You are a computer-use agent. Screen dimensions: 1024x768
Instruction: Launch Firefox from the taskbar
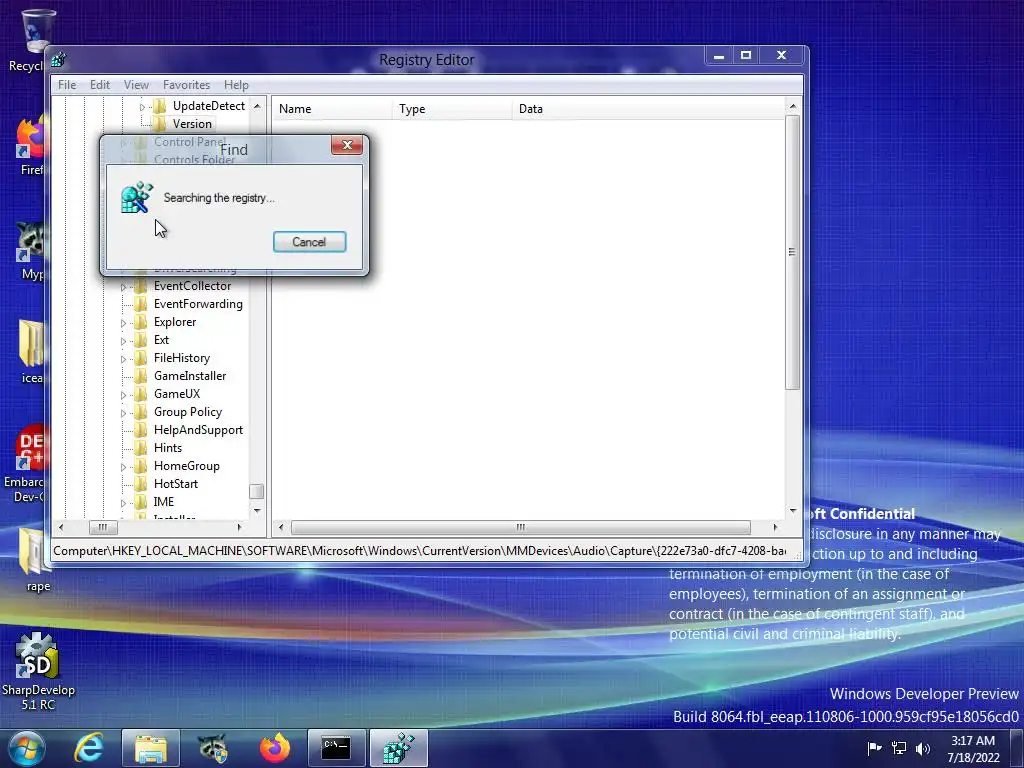pyautogui.click(x=275, y=748)
